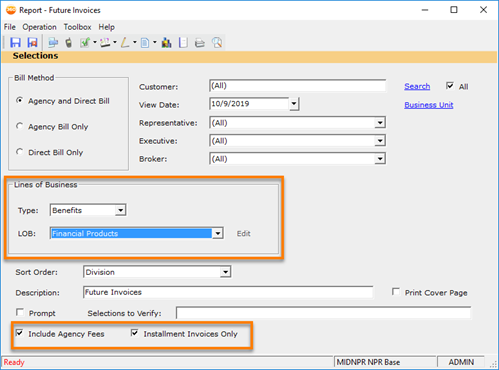This screenshot has width=499, height=370.
Task: Maximize the Report window
Action: click(454, 10)
